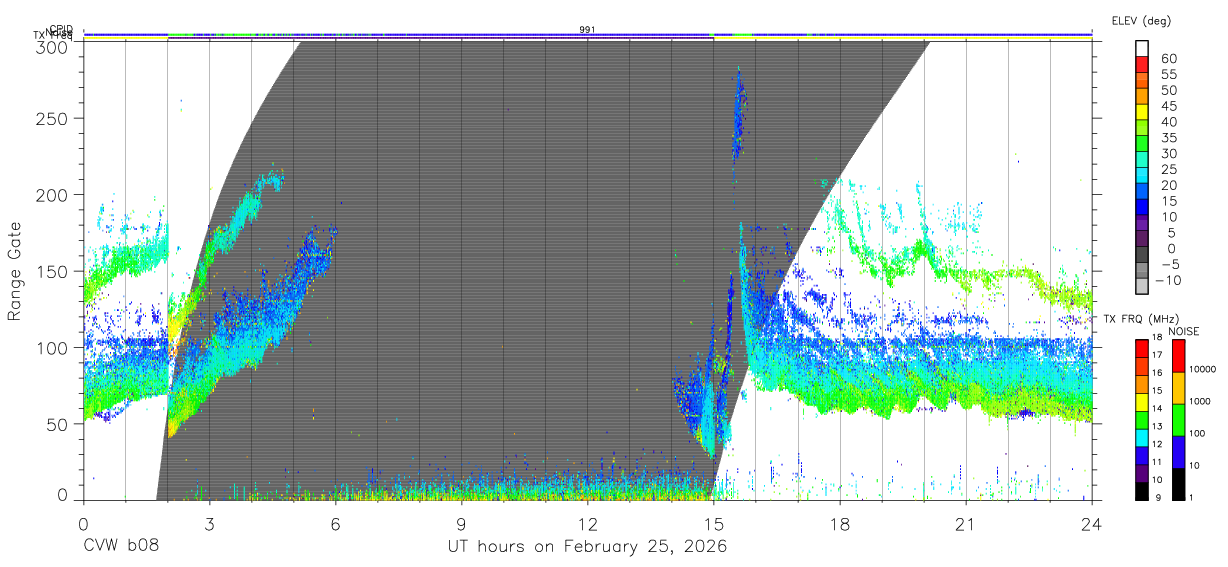Screen dimensions: 1228x567
Task: Click the '60' value on the ELEV scale
Action: tap(1168, 59)
